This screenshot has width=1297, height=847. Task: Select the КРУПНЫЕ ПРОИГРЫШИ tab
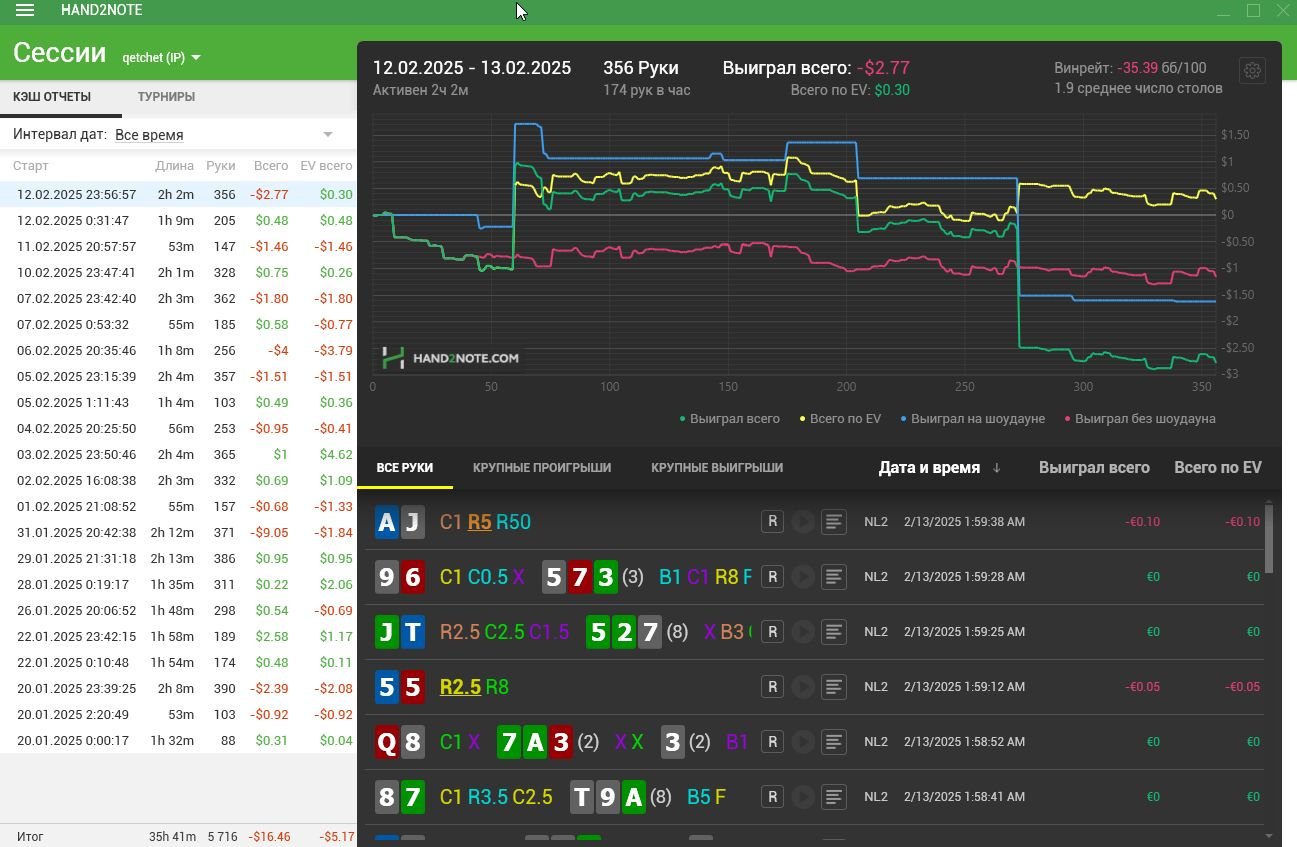coord(542,467)
